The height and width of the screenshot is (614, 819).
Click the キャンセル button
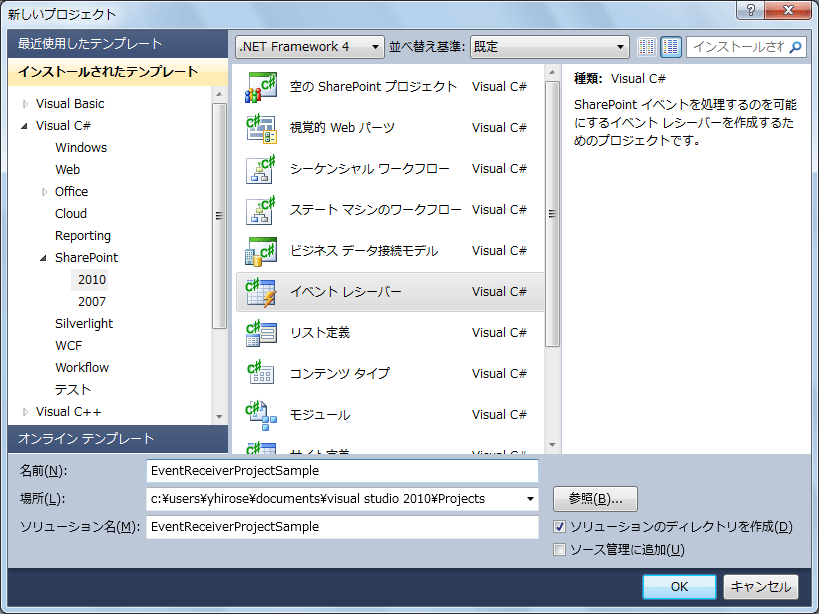tap(761, 587)
